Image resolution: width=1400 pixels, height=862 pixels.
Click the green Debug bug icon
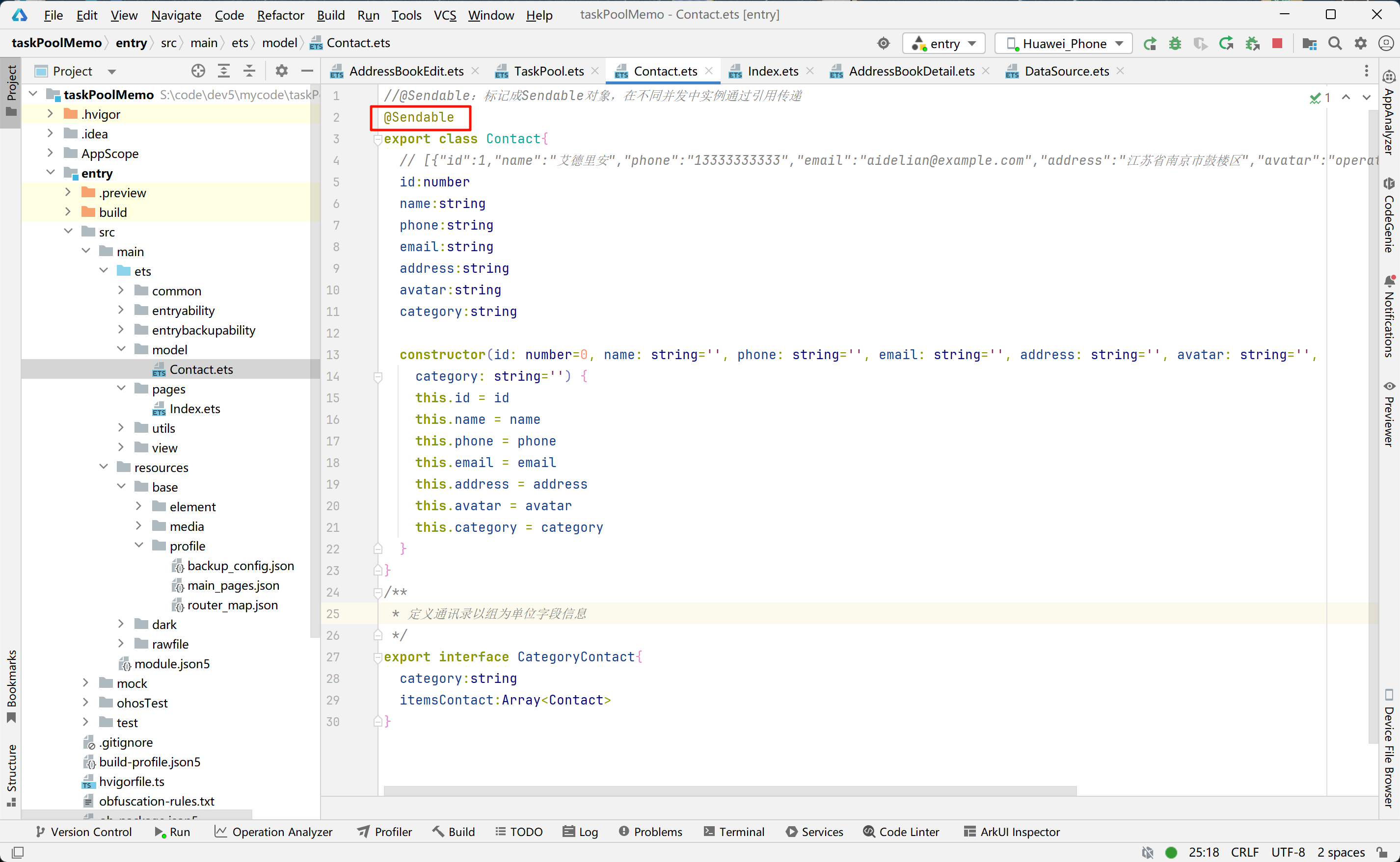1175,43
